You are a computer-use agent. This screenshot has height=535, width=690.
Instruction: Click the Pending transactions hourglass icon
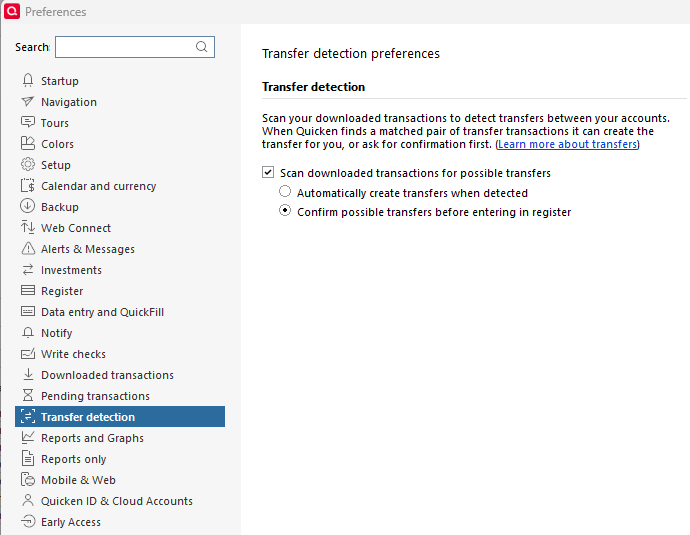(28, 395)
